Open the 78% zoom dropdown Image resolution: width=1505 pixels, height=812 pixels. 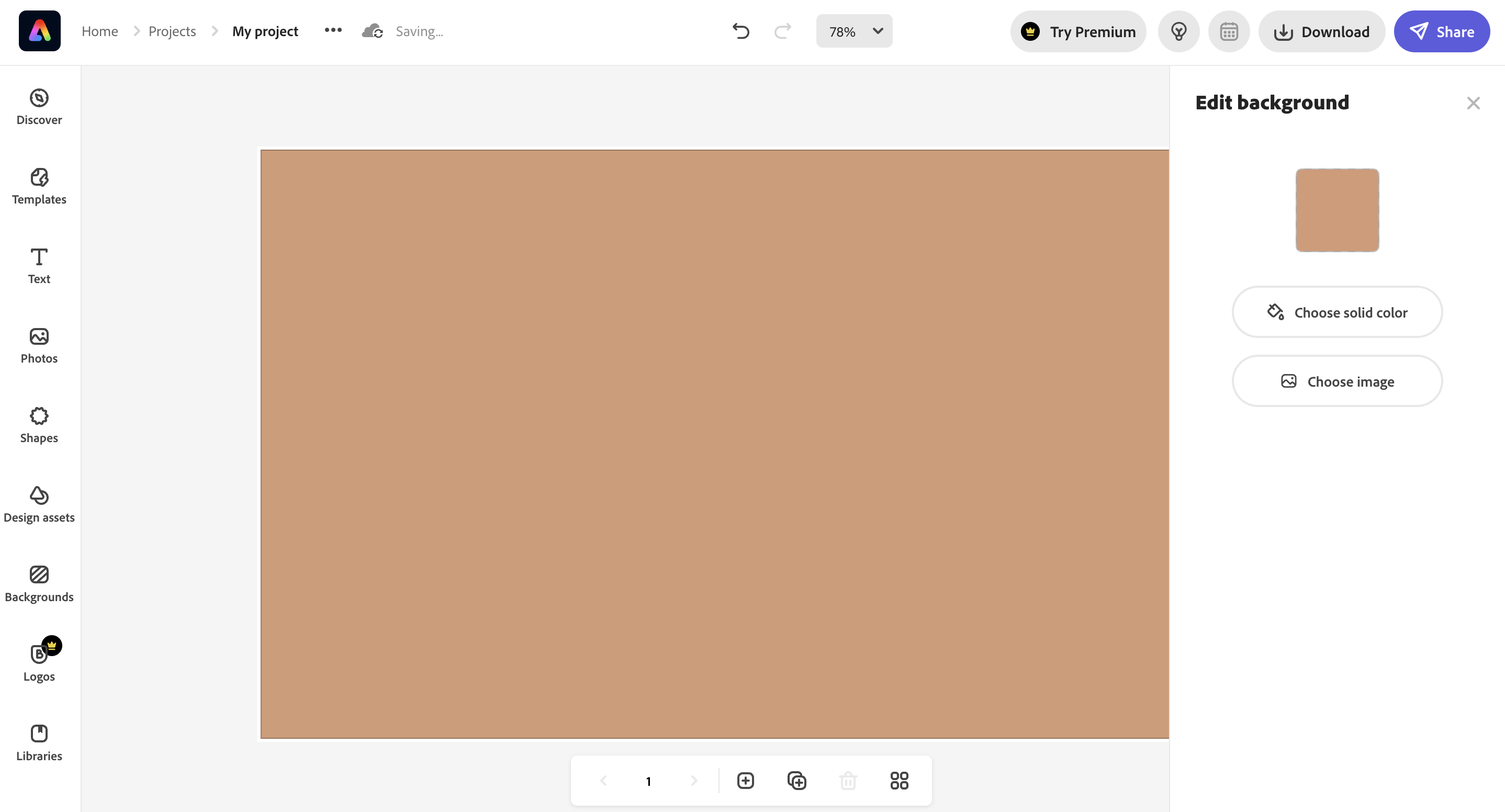tap(854, 31)
